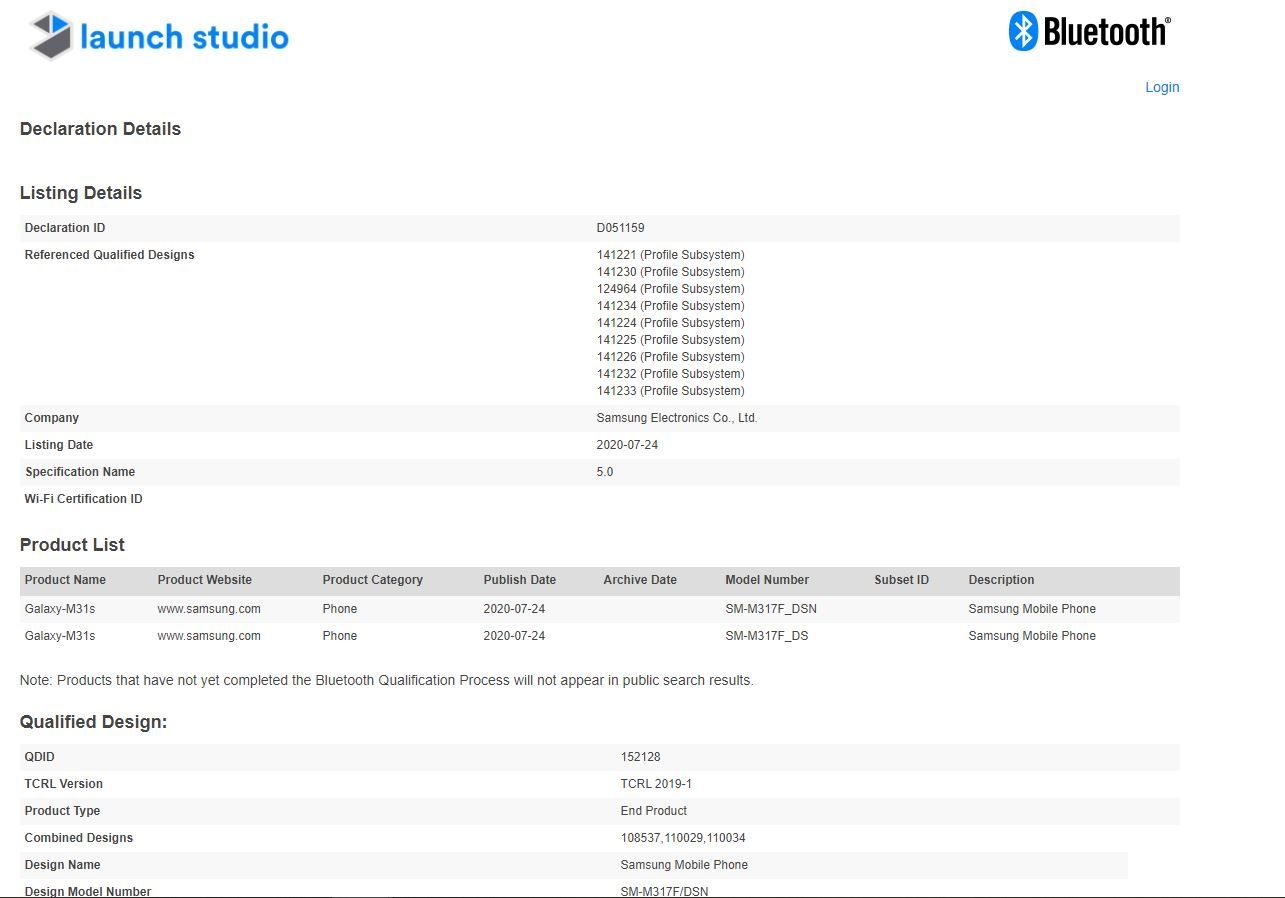The image size is (1285, 898).
Task: Click the Bluetooth Qualification Process note
Action: click(387, 681)
